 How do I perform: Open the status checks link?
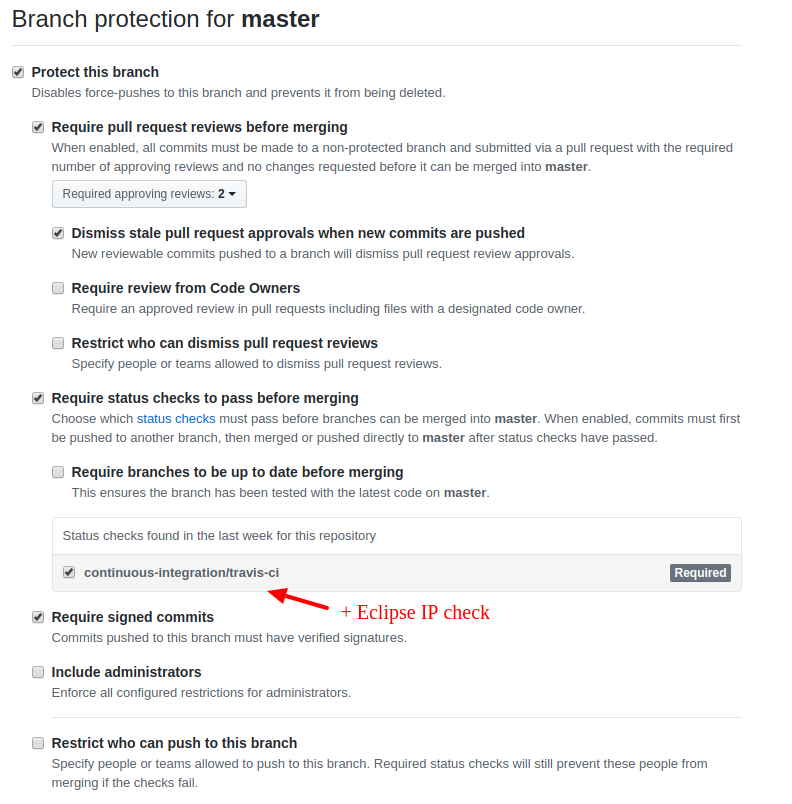click(175, 418)
